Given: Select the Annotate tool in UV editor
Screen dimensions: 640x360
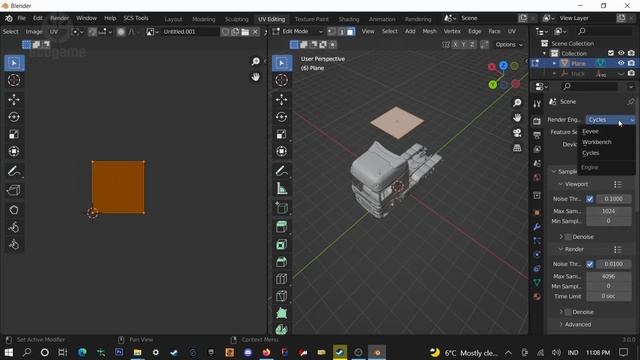Looking at the screenshot, I should tap(14, 171).
